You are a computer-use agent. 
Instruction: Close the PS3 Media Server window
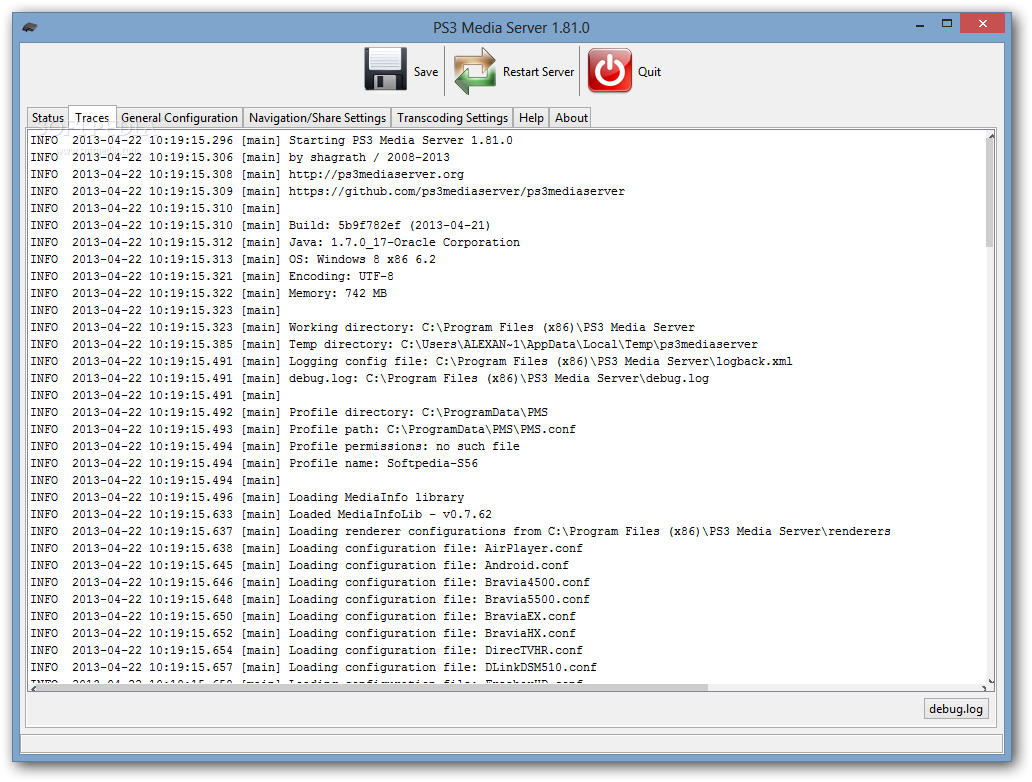click(x=982, y=24)
